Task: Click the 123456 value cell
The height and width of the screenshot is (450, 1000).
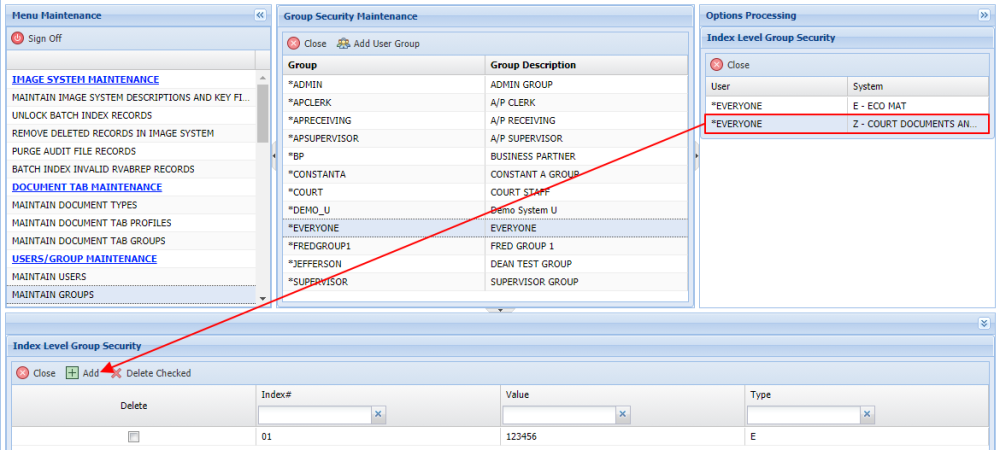Action: (x=622, y=437)
